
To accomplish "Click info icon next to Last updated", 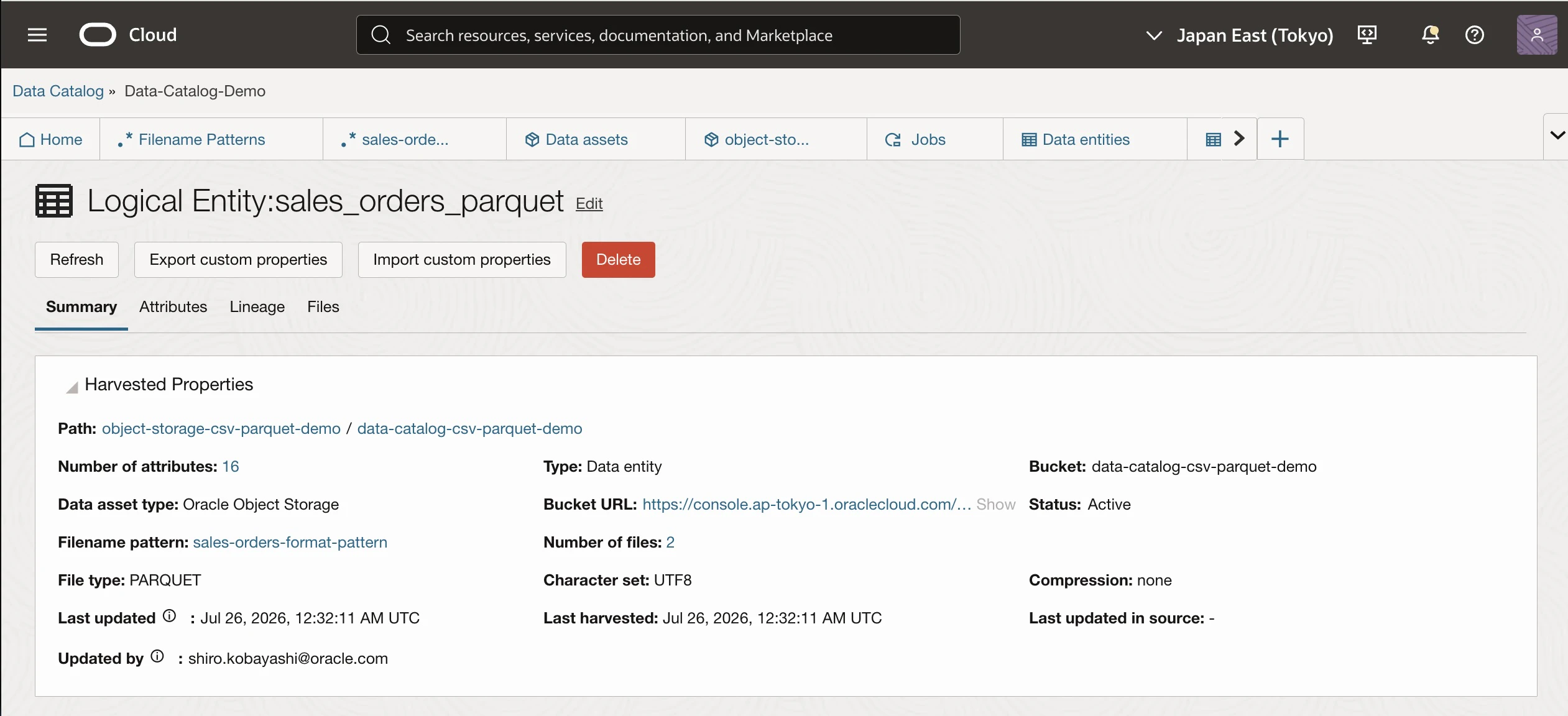I will coord(169,616).
